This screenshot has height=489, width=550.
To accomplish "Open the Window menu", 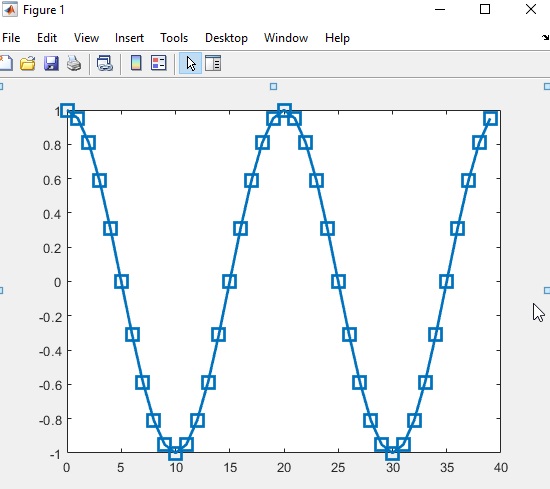I will (x=286, y=38).
